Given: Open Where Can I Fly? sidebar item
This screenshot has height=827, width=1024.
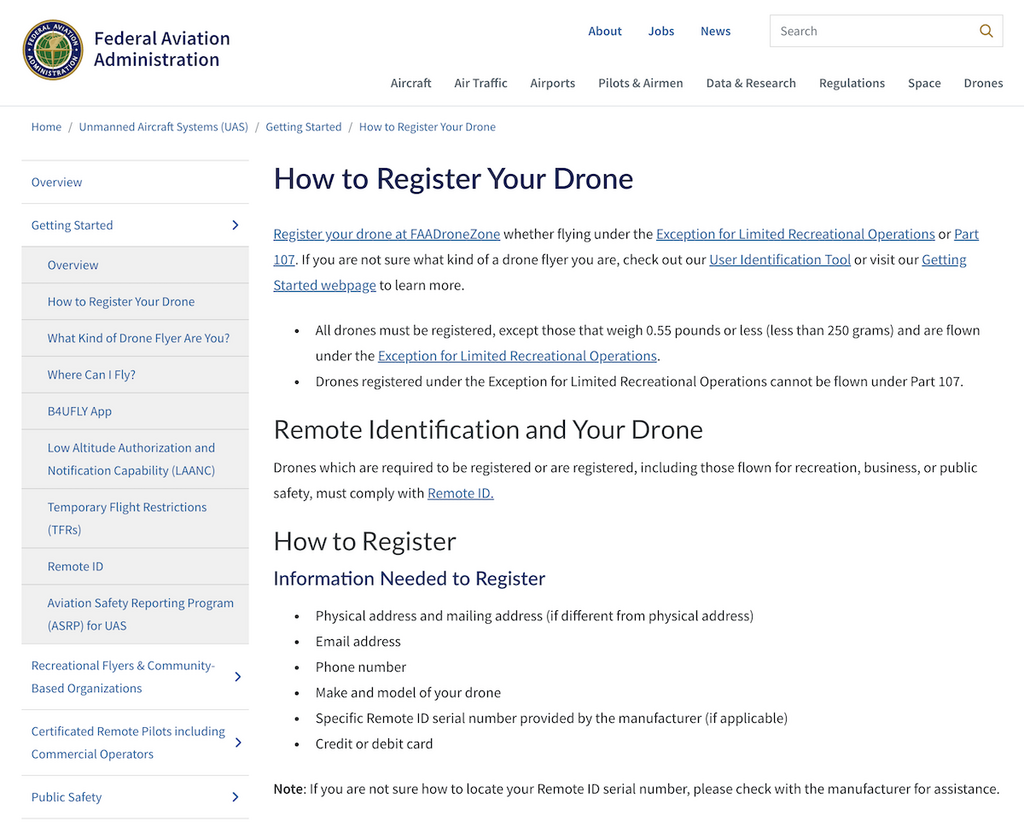Looking at the screenshot, I should click(x=91, y=375).
